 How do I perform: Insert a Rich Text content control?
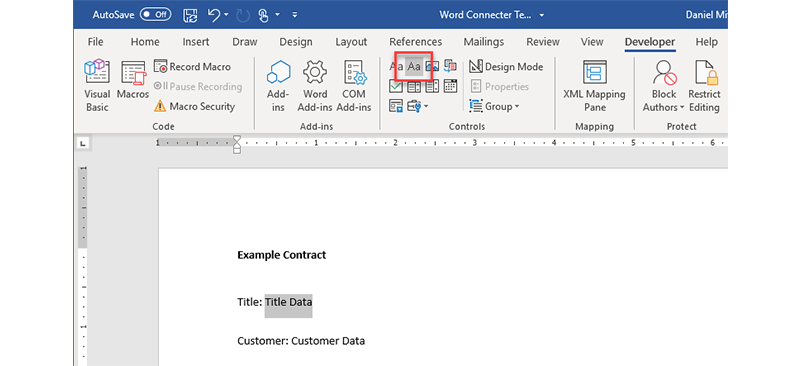396,66
